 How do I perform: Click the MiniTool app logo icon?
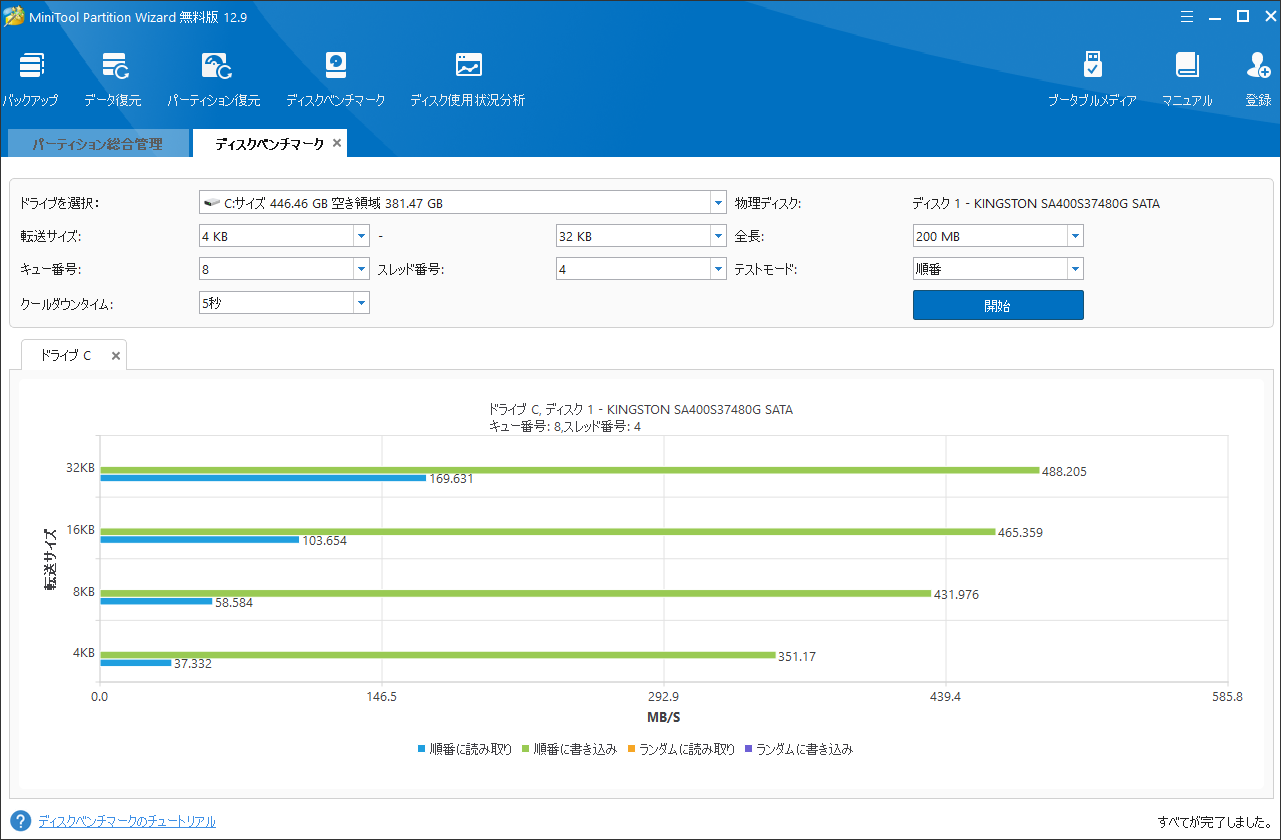[14, 16]
